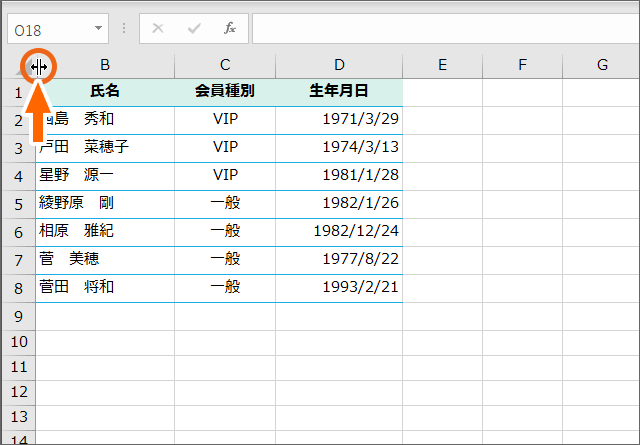Click the date cell 1993/2/21

click(x=339, y=289)
